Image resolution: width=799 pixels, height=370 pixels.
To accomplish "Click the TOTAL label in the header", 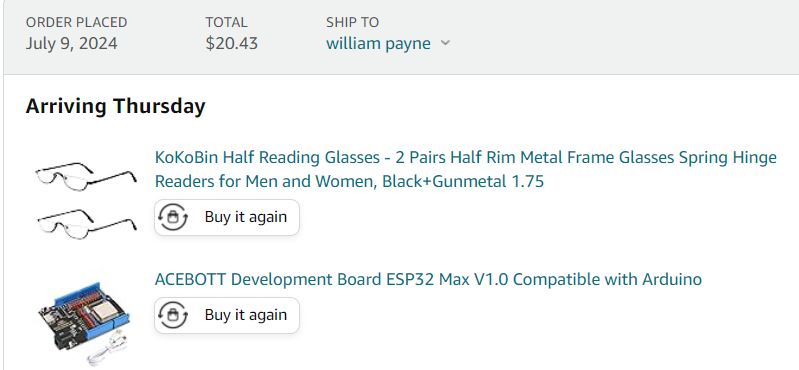I will [x=226, y=22].
